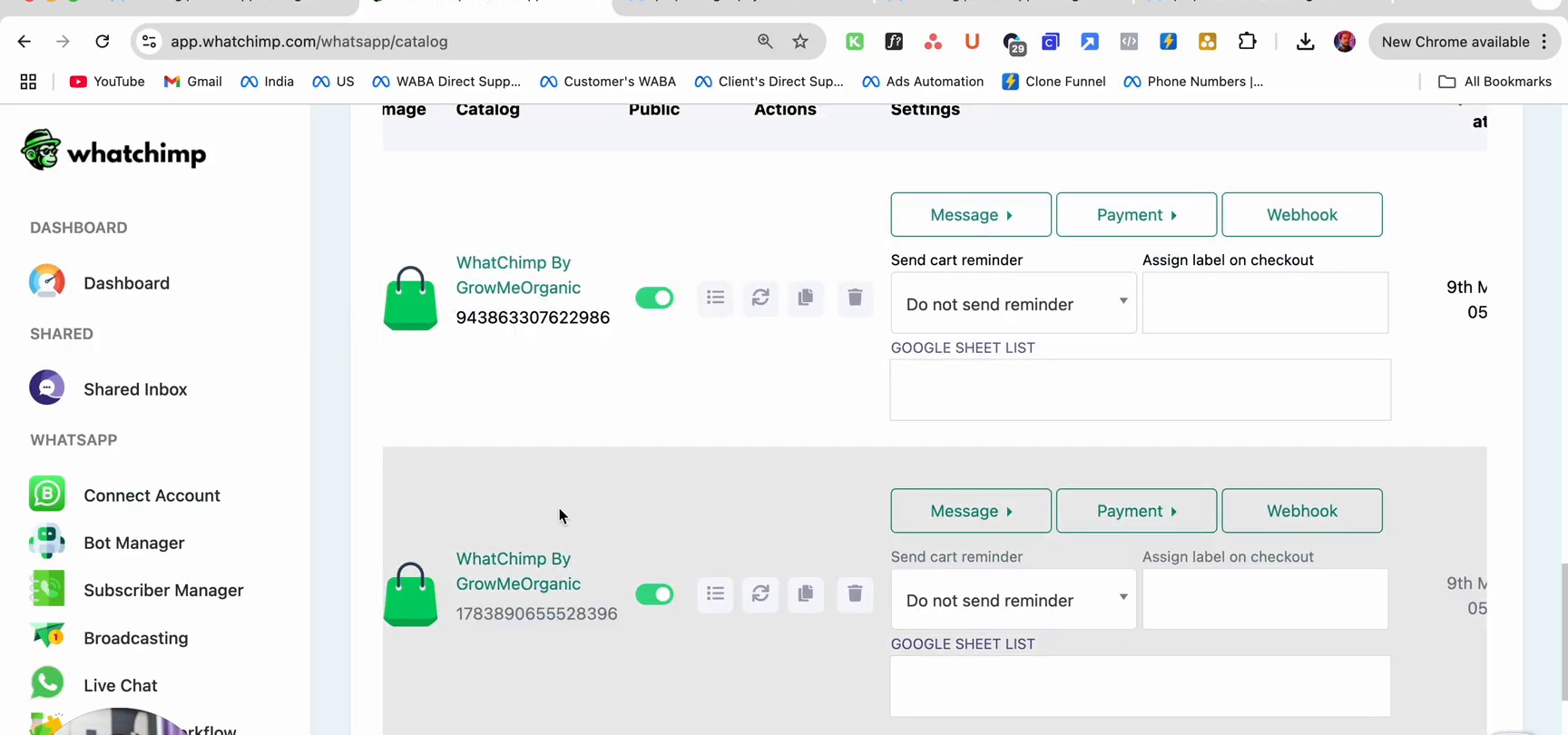
Task: Delete catalog 1783890655528396 using trash icon
Action: point(855,594)
